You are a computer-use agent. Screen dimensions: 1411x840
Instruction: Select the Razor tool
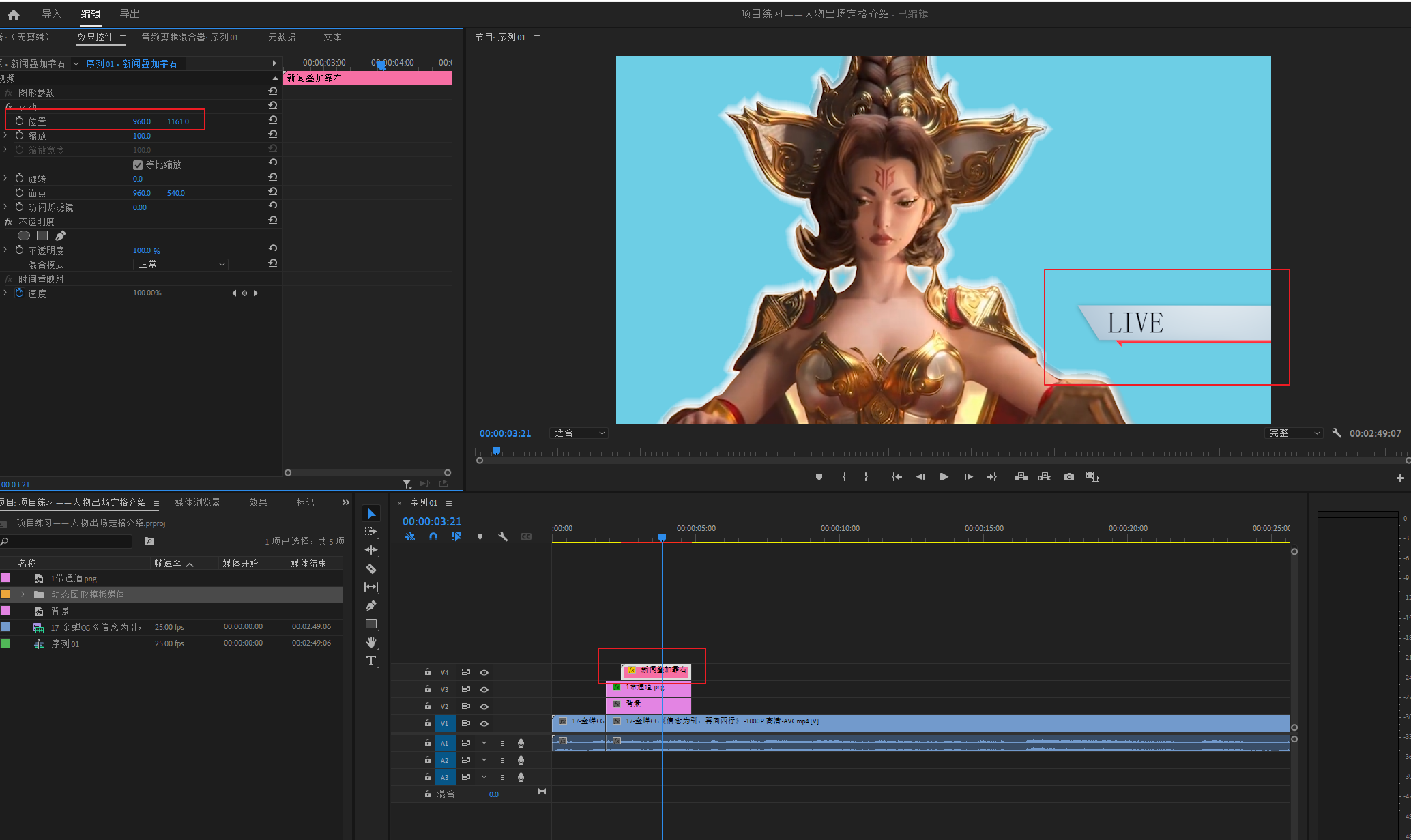coord(371,568)
